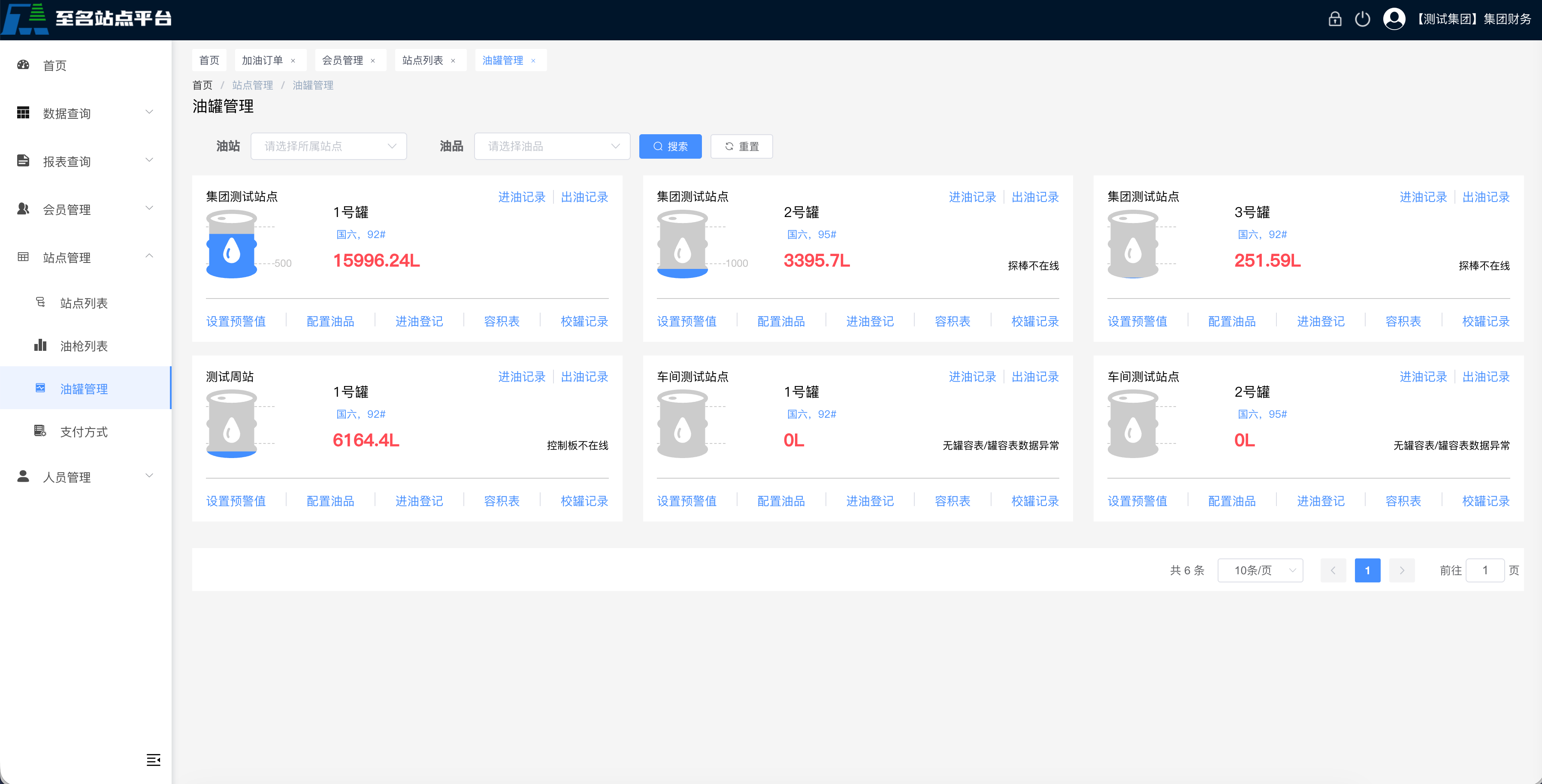Click the power logout icon

coord(1362,19)
